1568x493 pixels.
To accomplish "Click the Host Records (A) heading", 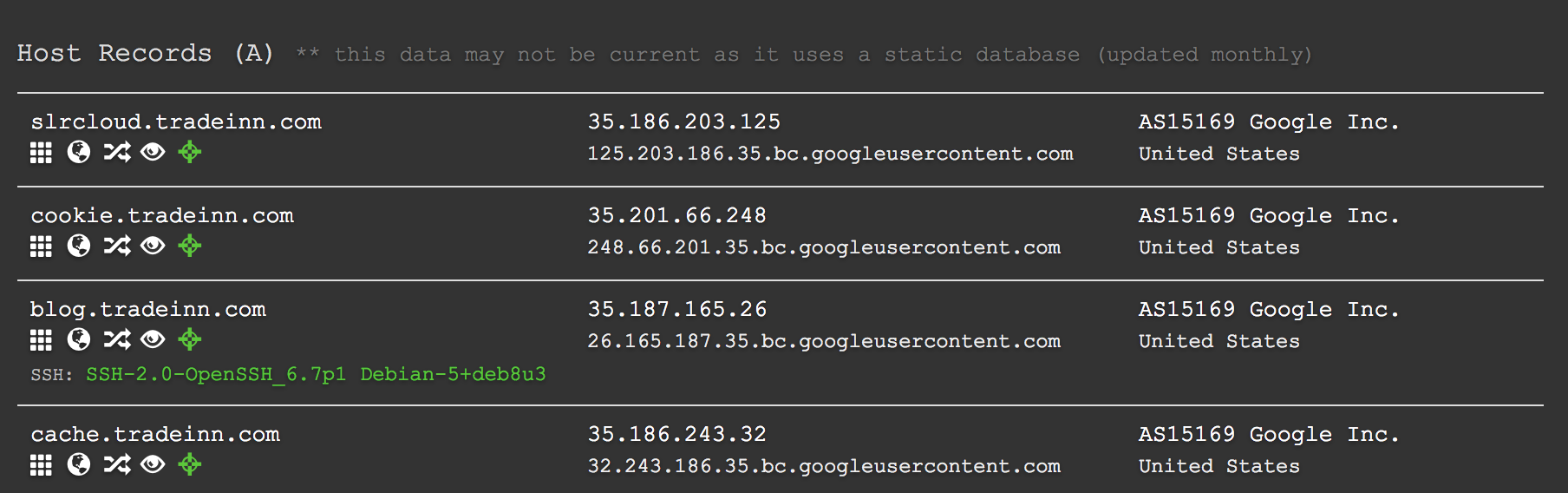I will [146, 53].
